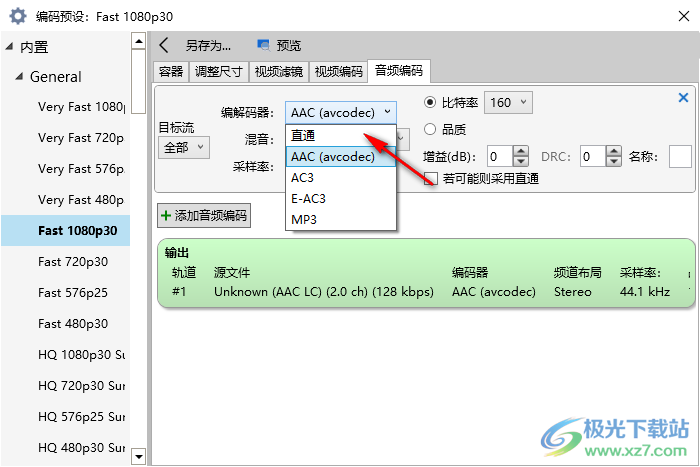Viewport: 700px width, 467px height.
Task: Choose 直通 in codec dropdown list
Action: tap(341, 135)
